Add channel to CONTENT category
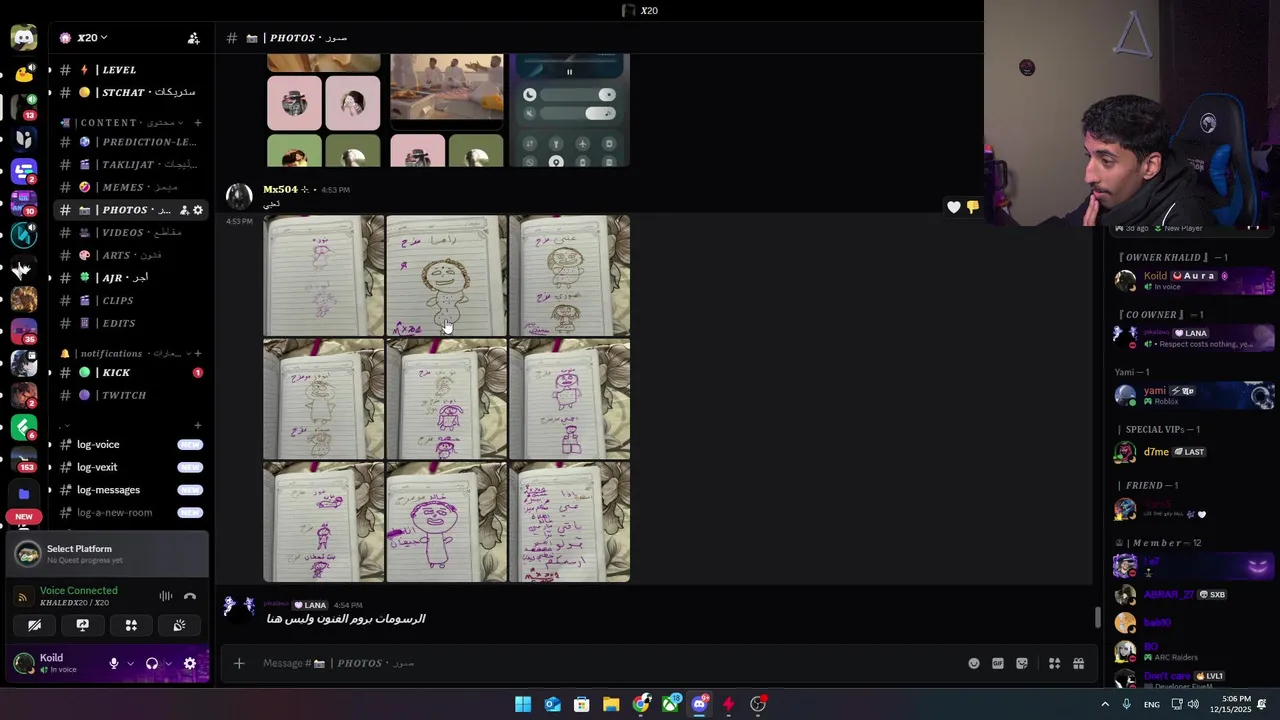The width and height of the screenshot is (1280, 720). click(198, 122)
